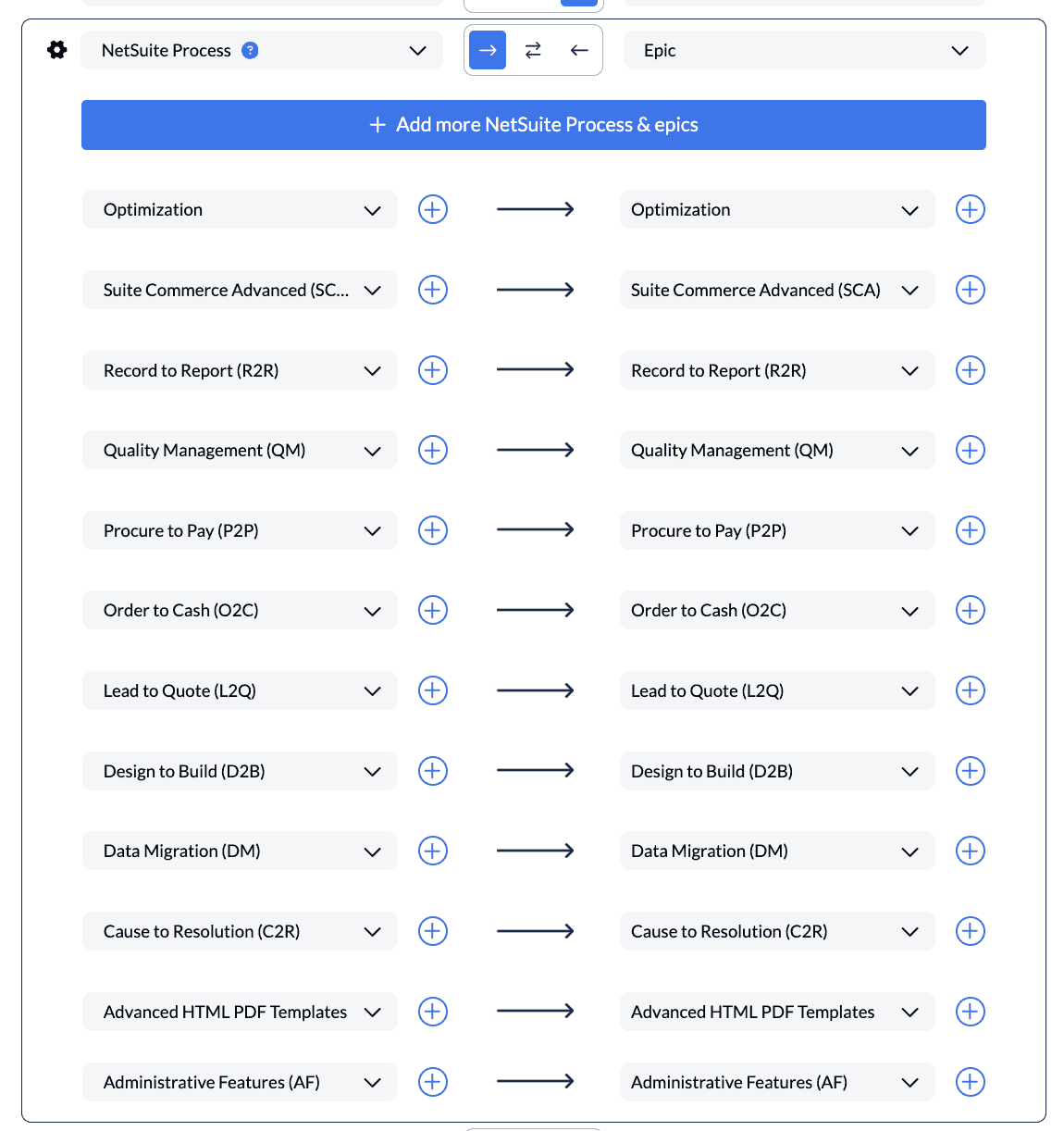Open right Cause to Resolution (C2R) dropdown
Image resolution: width=1064 pixels, height=1131 pixels.
click(777, 931)
